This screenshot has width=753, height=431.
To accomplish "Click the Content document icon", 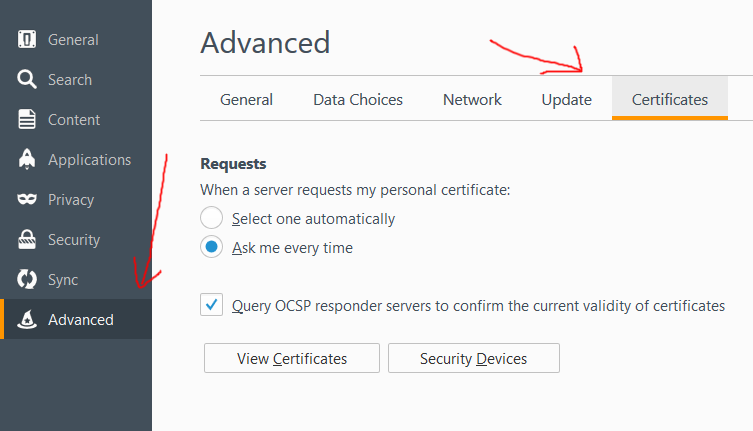I will point(27,119).
